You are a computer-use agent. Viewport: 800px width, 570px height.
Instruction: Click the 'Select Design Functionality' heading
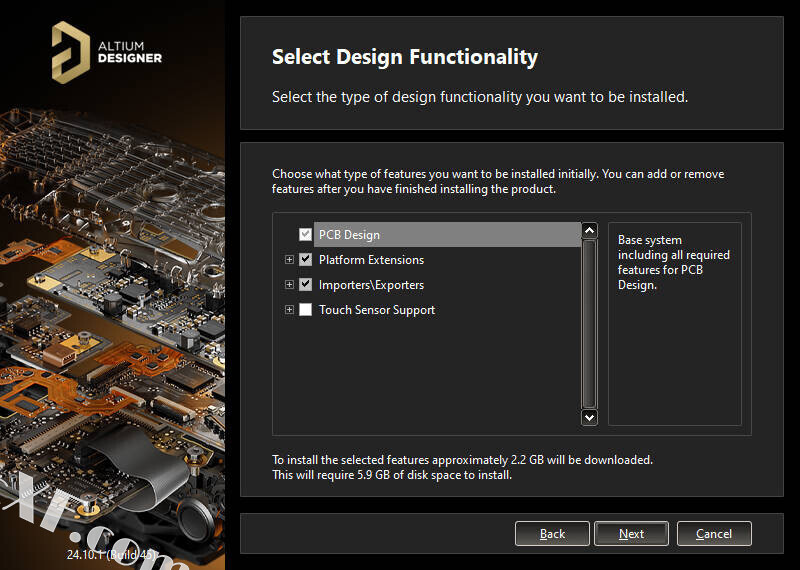tap(405, 57)
